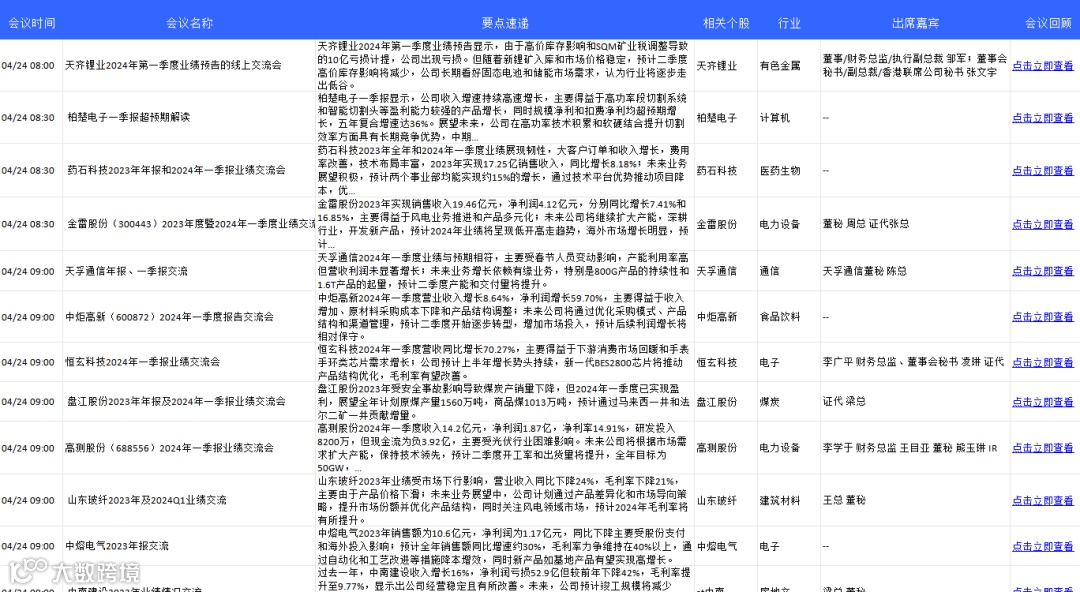The height and width of the screenshot is (592, 1080).
Task: Click the 食品饮料 industry cell
Action: (780, 316)
